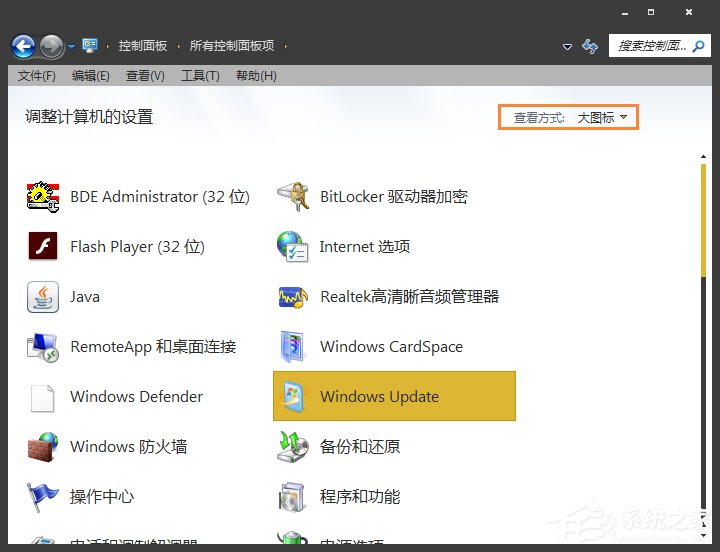Viewport: 720px width, 552px height.
Task: Click the magnifier search icon
Action: (699, 46)
